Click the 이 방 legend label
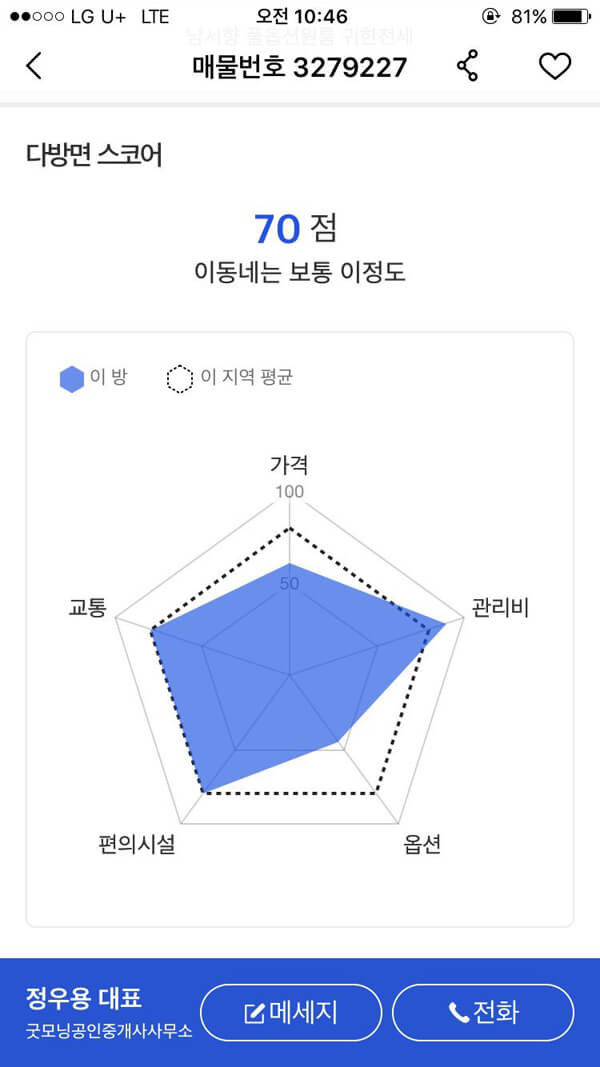 point(109,377)
